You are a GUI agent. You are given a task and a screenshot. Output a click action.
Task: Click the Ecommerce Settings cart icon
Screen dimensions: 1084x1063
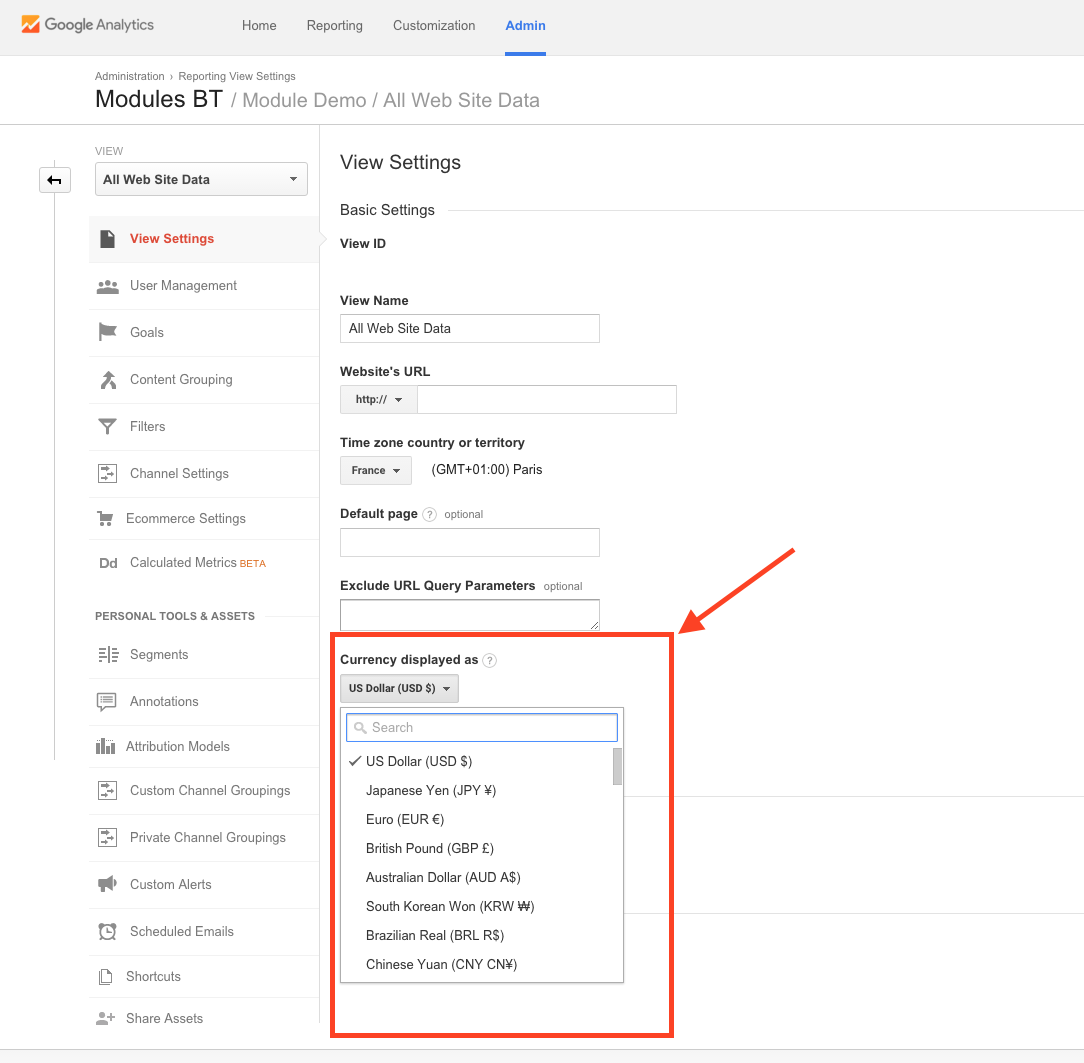click(105, 518)
